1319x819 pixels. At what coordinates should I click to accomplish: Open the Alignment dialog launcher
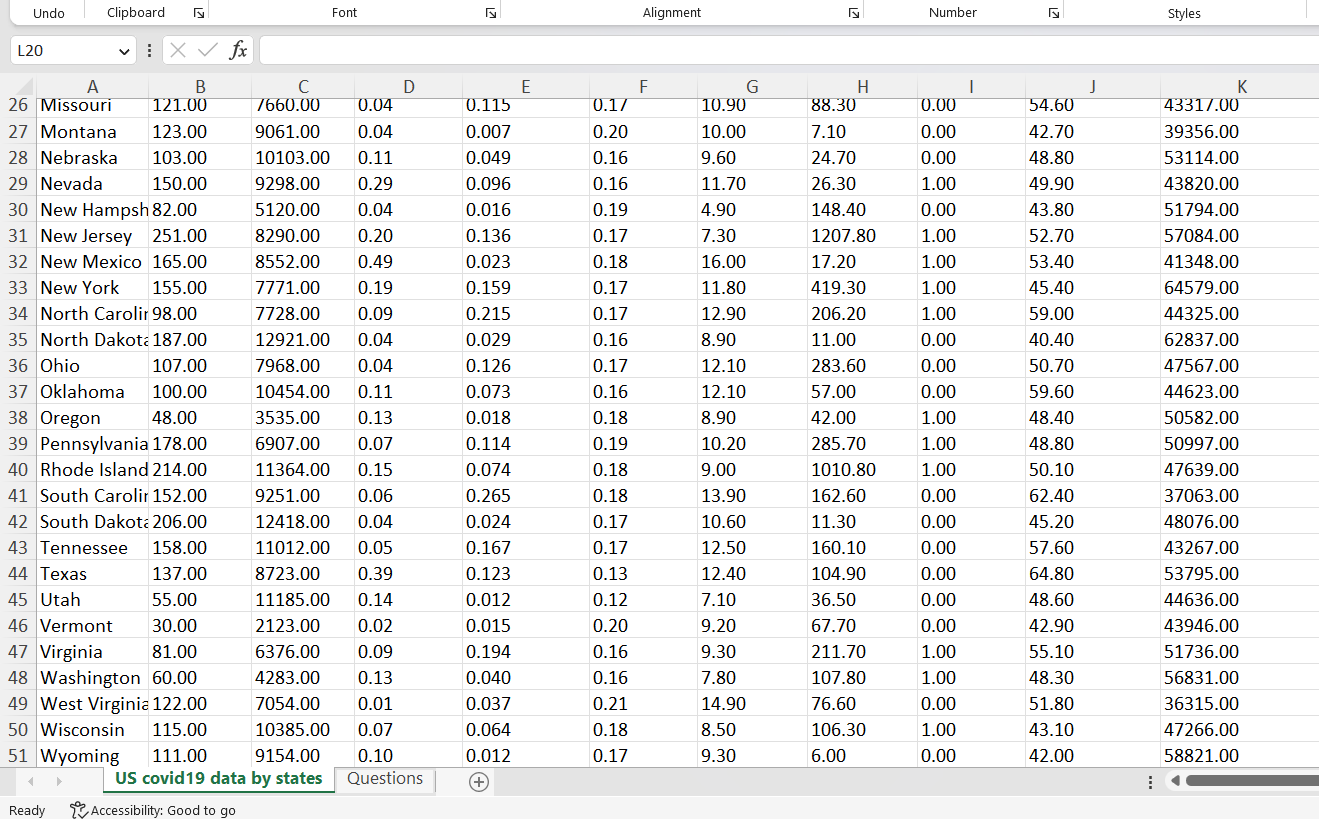(853, 12)
